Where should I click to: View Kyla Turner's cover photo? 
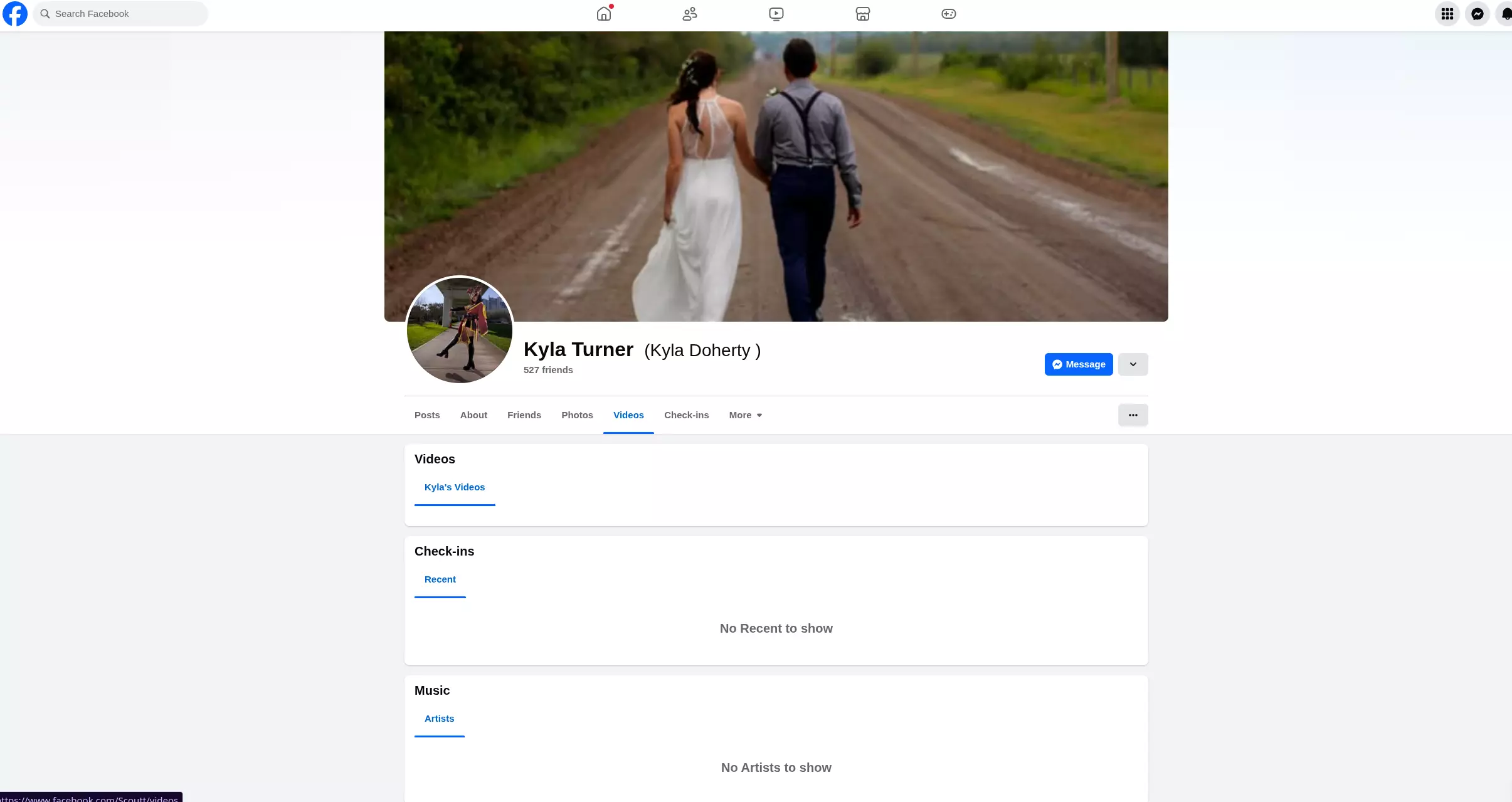tap(776, 176)
